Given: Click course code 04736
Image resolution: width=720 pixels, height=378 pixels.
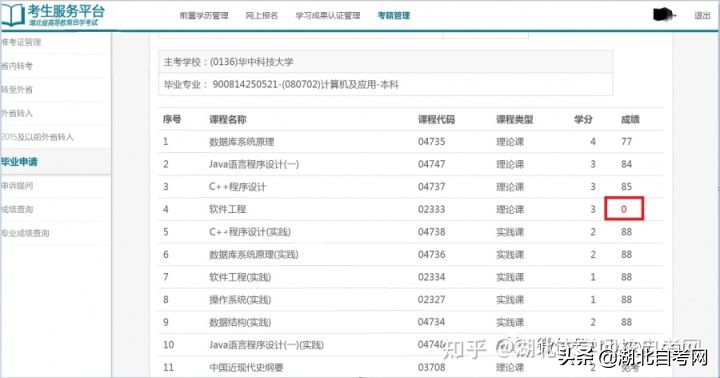Looking at the screenshot, I should (x=432, y=254).
